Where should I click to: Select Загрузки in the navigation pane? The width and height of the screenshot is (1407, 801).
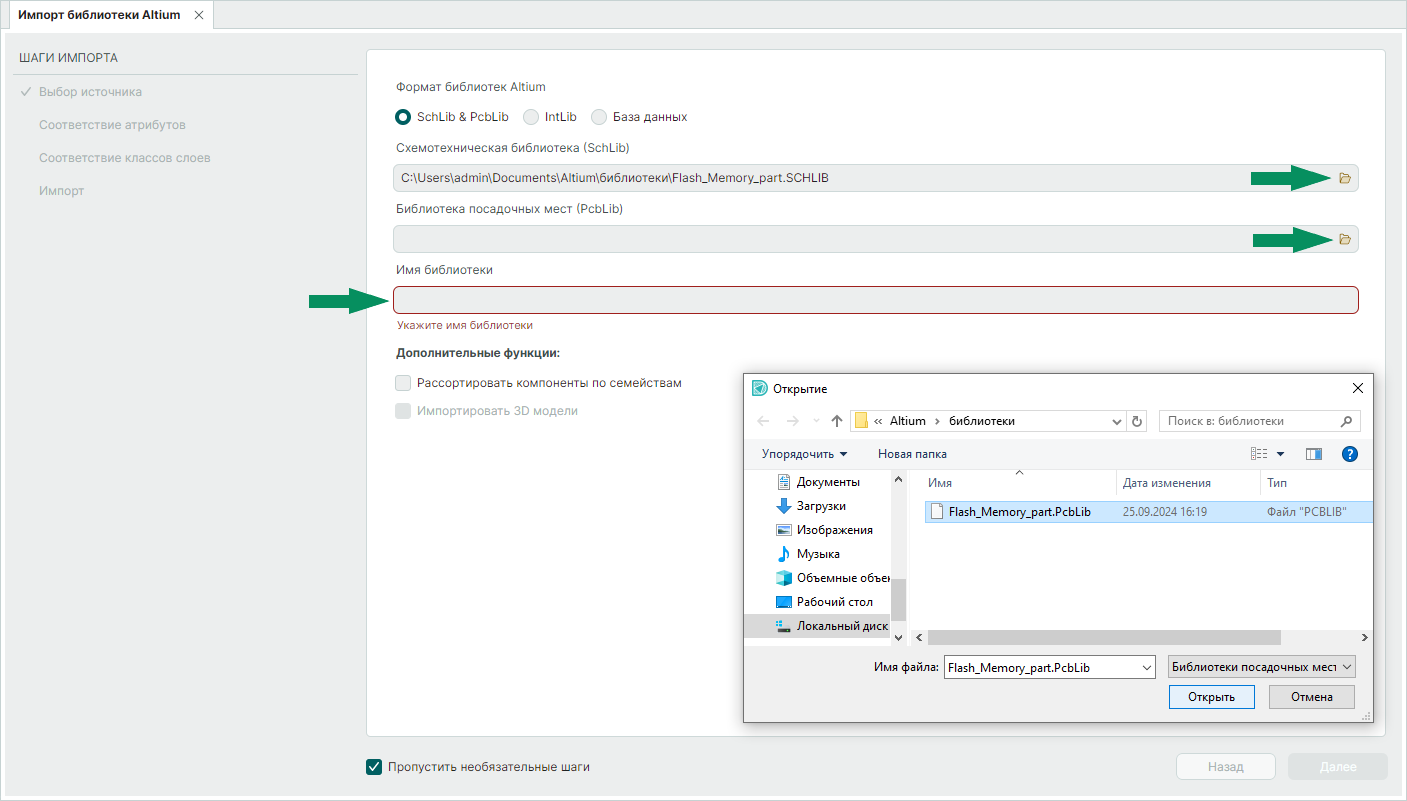[x=820, y=506]
